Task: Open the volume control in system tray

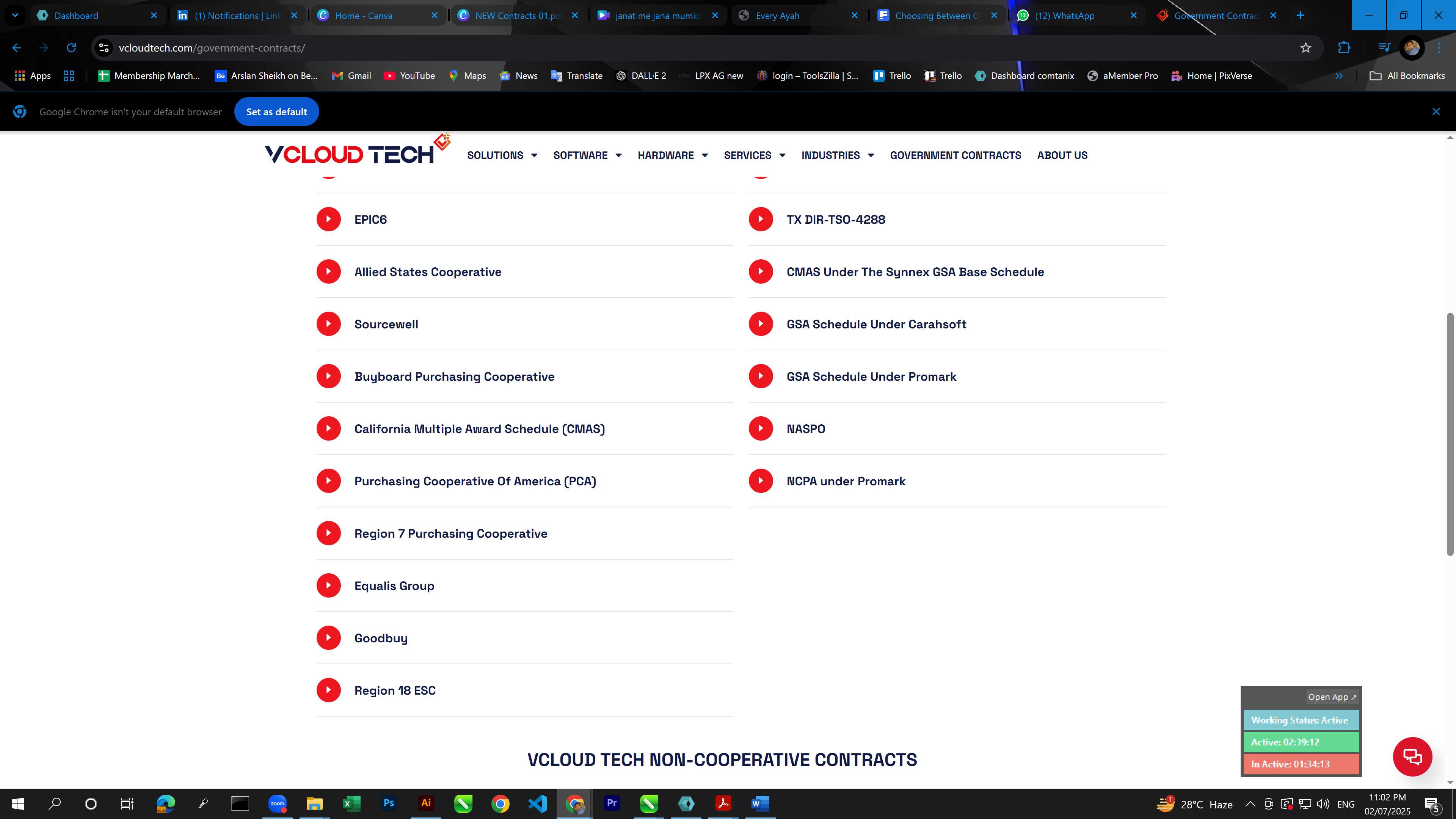Action: point(1323,804)
